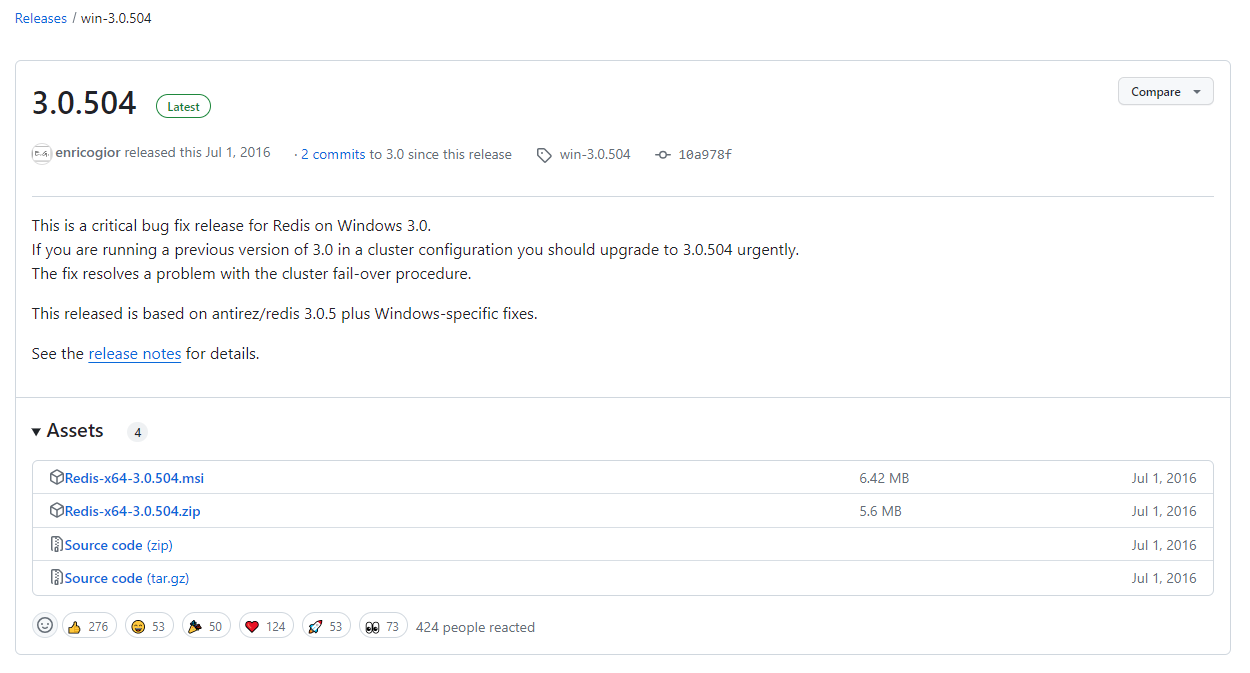Open the enricogior profile link

pyautogui.click(x=90, y=153)
